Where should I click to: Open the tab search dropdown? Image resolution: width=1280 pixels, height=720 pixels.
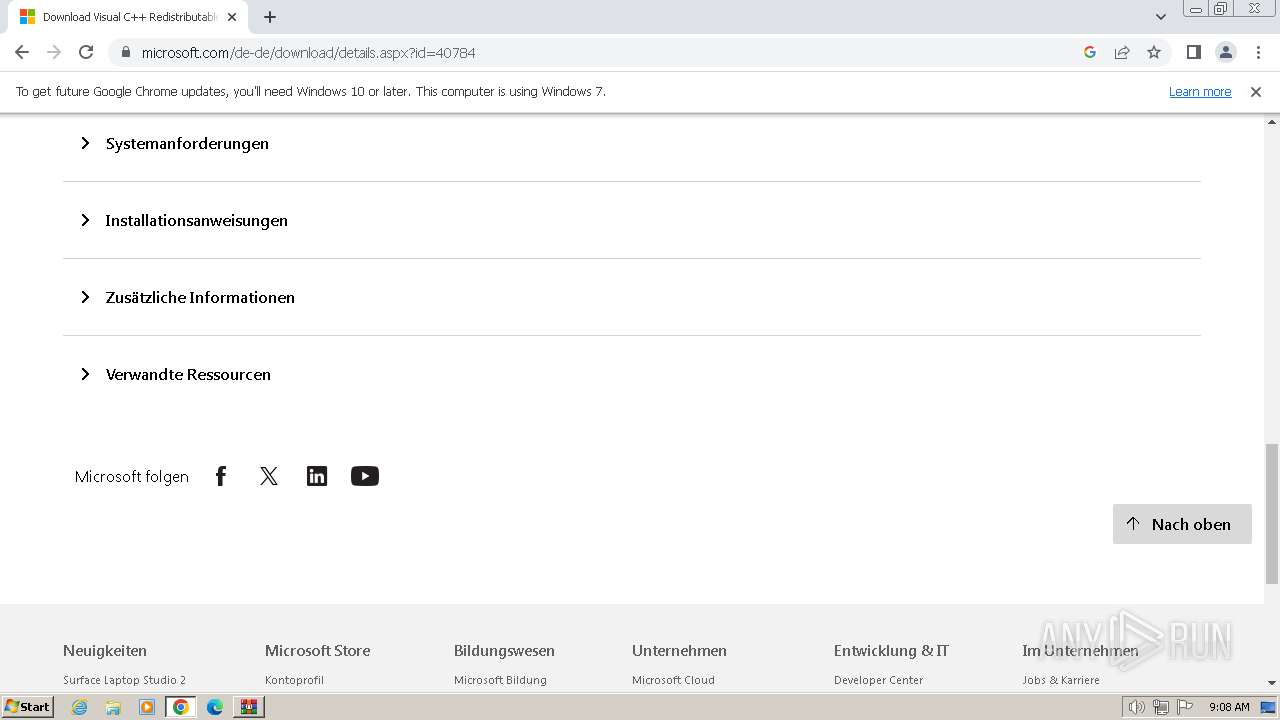point(1161,17)
